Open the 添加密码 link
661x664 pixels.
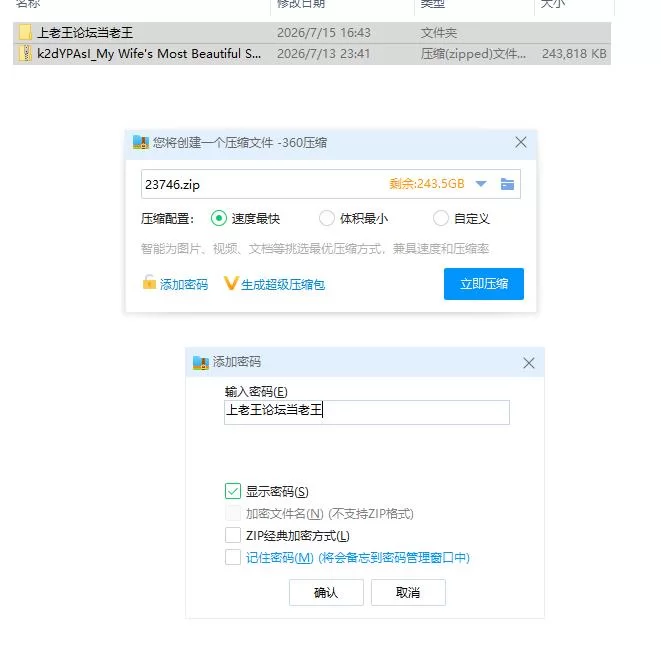click(x=184, y=285)
